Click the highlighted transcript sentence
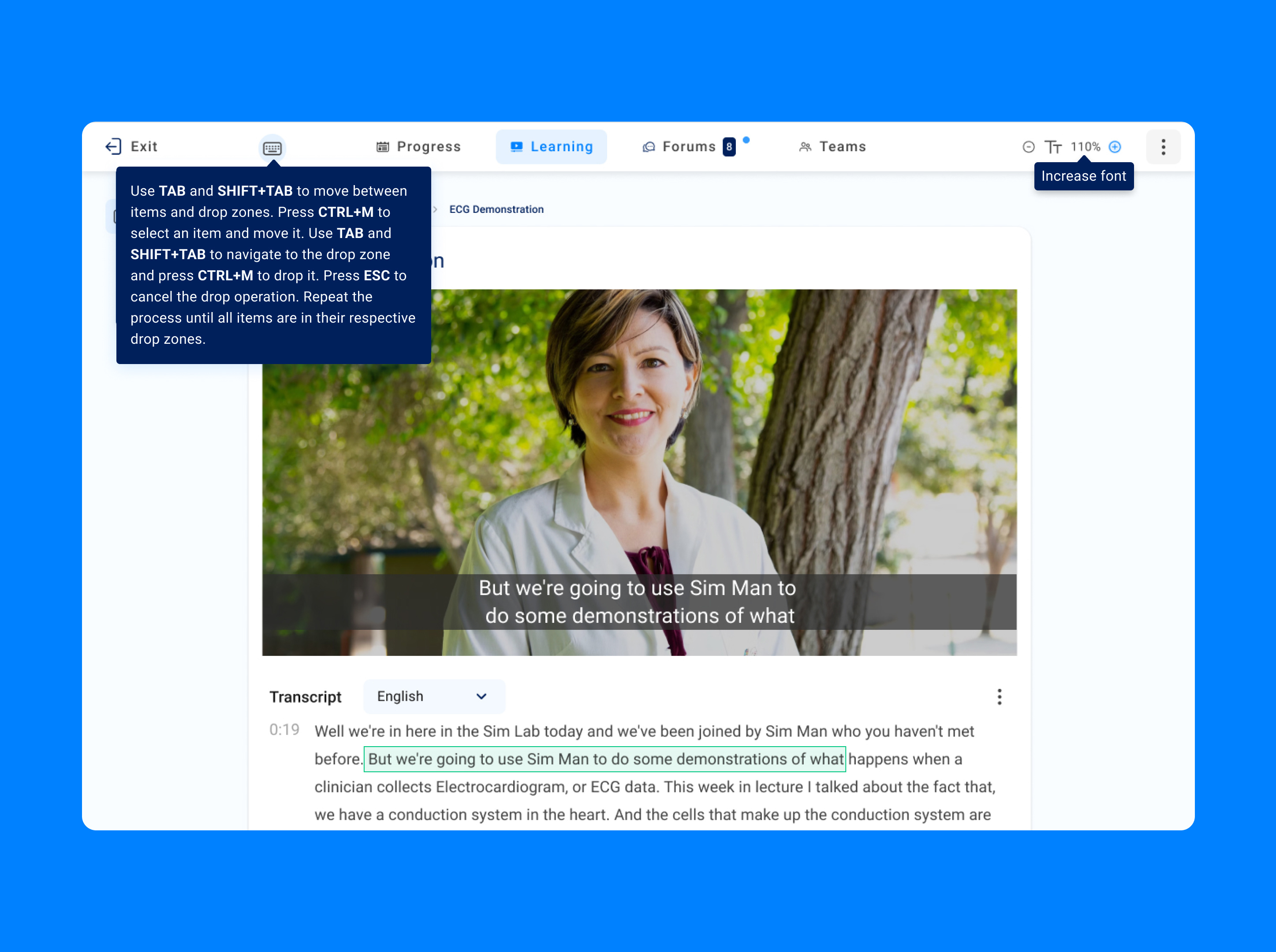The width and height of the screenshot is (1276, 952). point(604,759)
